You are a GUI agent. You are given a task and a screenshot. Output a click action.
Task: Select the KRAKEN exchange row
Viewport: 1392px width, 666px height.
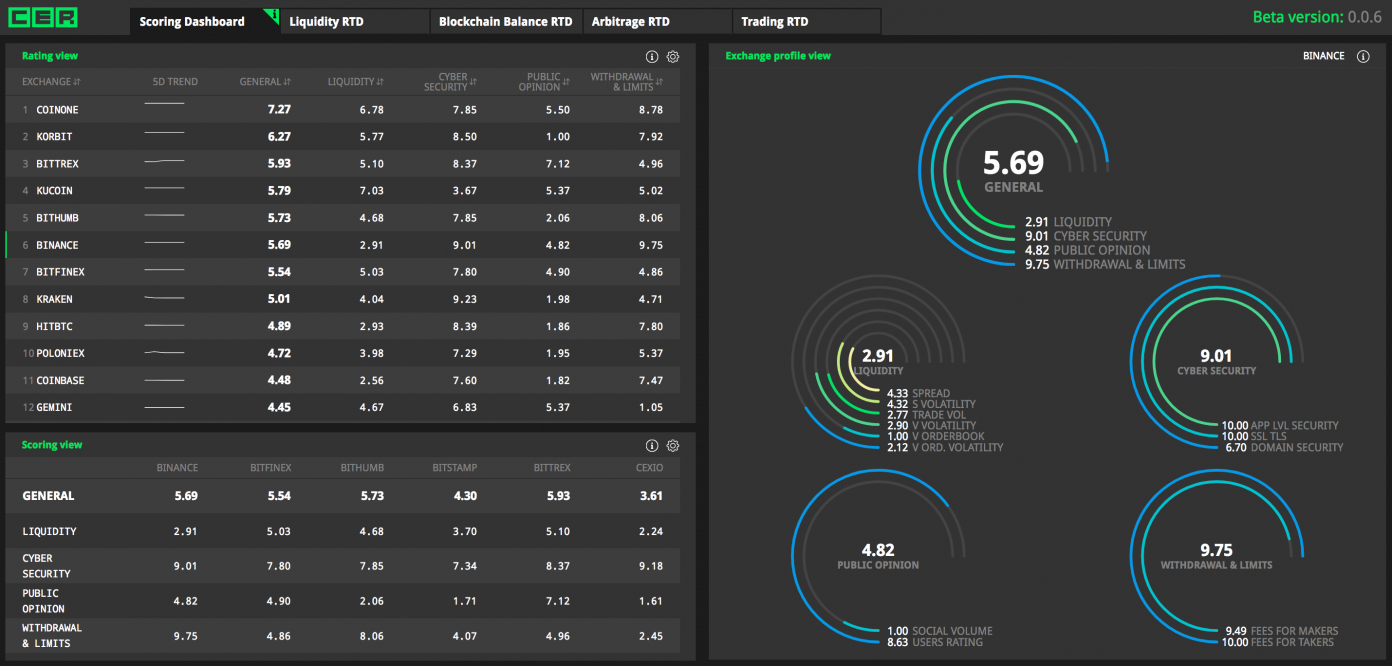[x=343, y=299]
